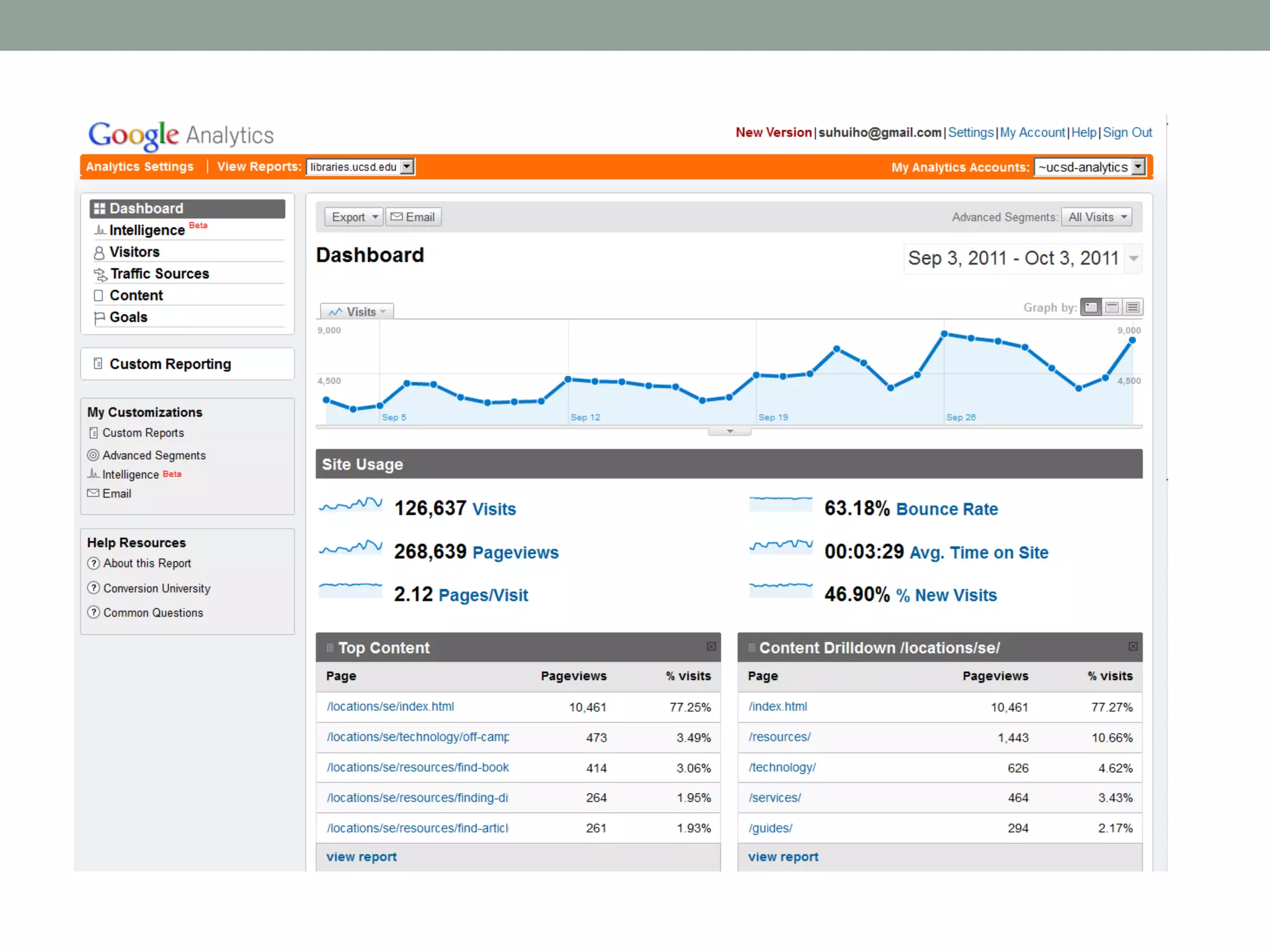Select the daily Graph by icon
Viewport: 1270px width, 952px height.
[x=1091, y=307]
